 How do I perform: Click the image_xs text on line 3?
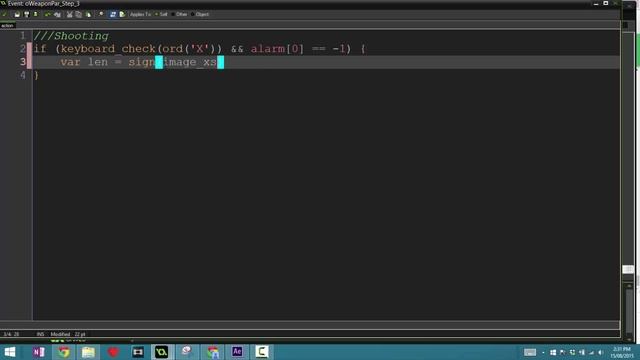click(190, 62)
